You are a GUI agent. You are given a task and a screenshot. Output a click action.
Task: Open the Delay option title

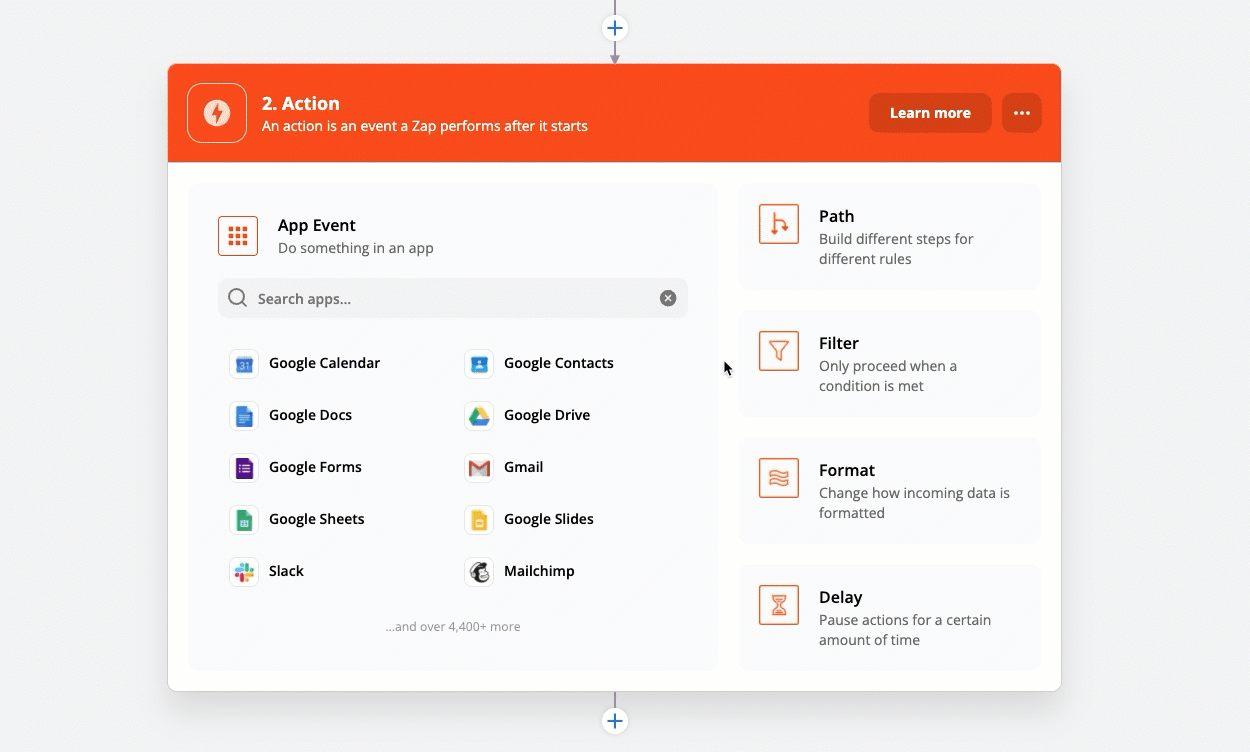pyautogui.click(x=841, y=597)
